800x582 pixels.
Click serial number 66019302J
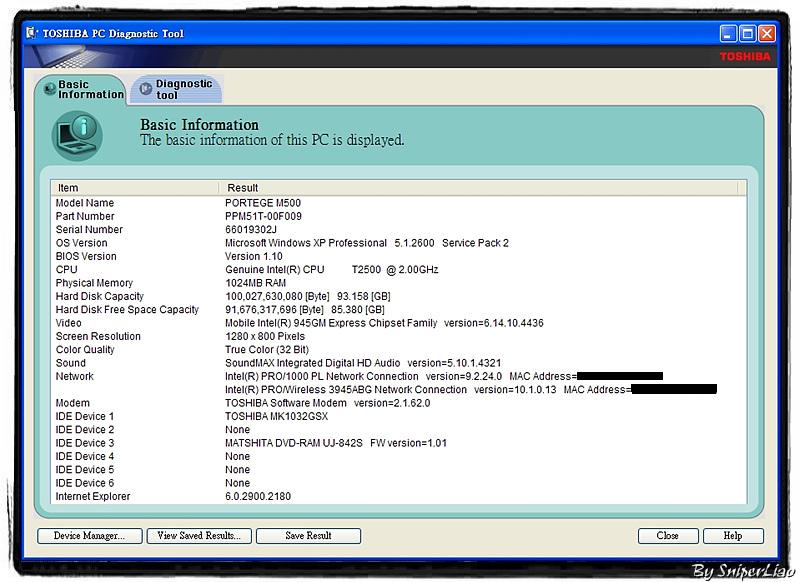tap(251, 230)
